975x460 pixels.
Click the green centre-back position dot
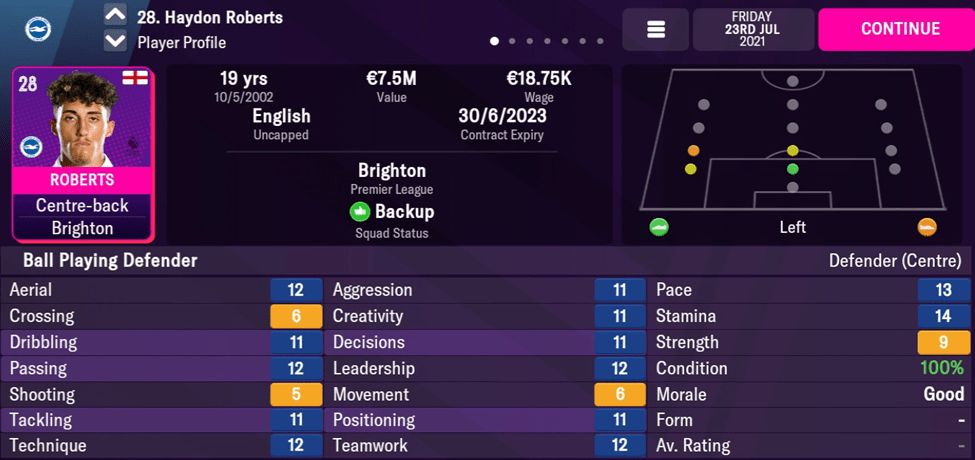pos(793,169)
